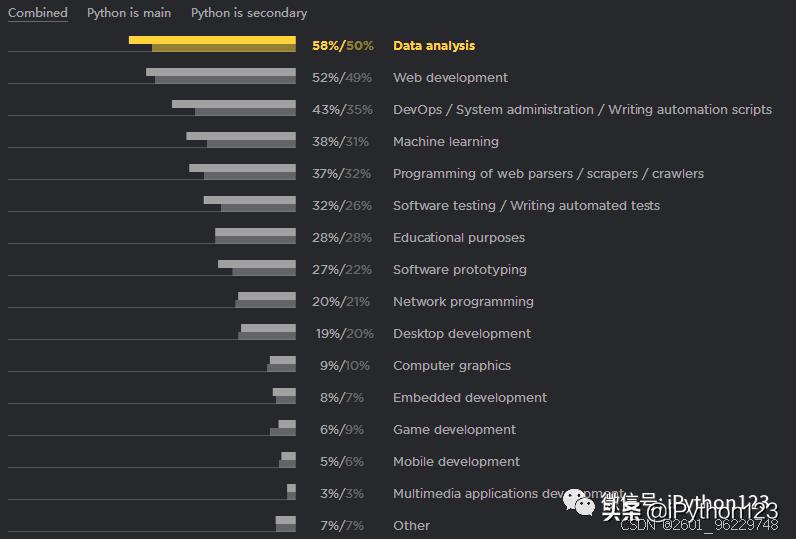The width and height of the screenshot is (796, 539).
Task: Click the WeChat logo icon in watermark
Action: click(579, 502)
